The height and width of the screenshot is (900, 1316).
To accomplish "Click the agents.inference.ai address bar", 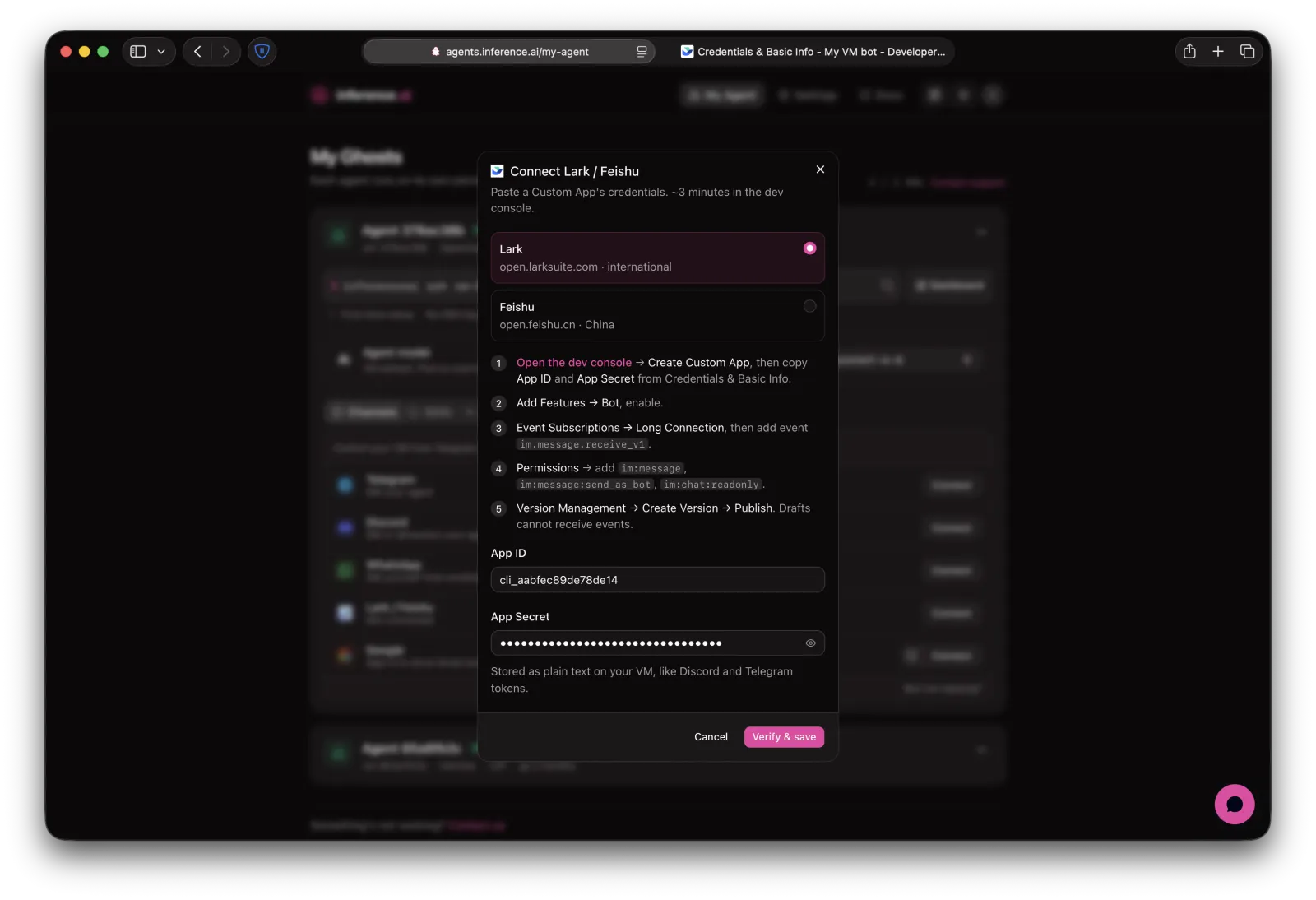I will [509, 52].
